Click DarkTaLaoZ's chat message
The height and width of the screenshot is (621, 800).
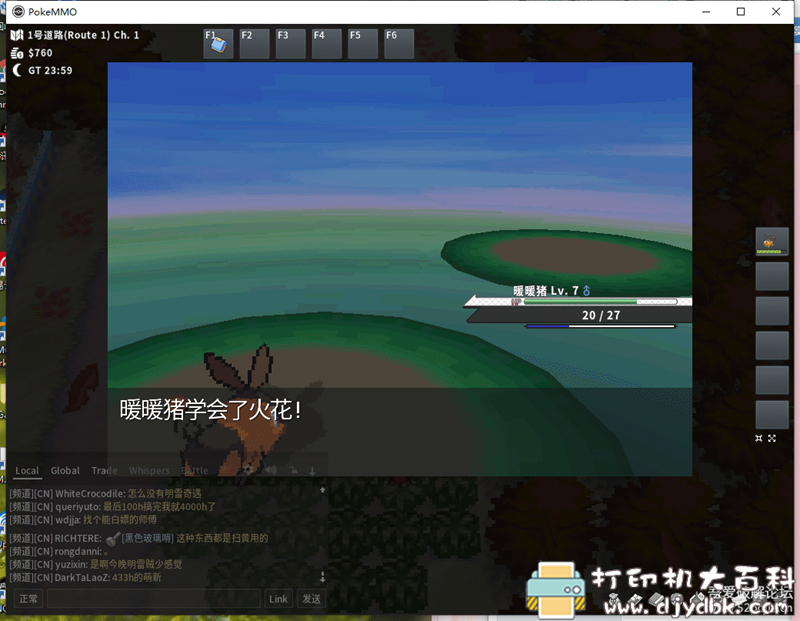tap(85, 578)
